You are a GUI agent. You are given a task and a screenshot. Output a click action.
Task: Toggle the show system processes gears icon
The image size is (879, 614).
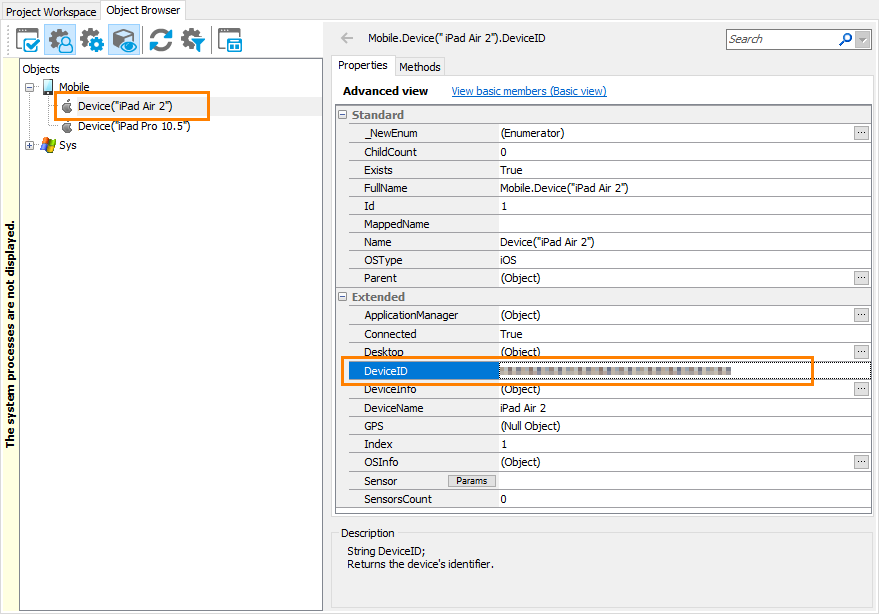point(92,40)
